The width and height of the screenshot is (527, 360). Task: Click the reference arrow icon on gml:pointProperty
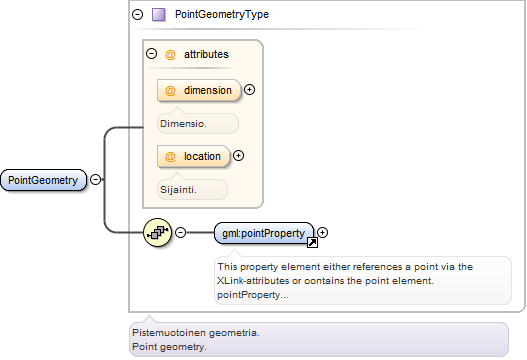312,242
